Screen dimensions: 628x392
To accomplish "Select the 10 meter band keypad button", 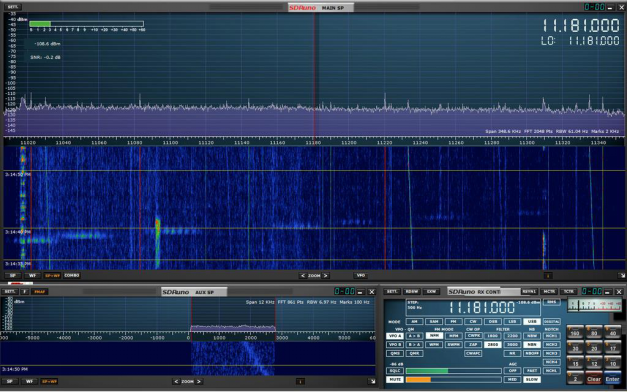I will click(x=613, y=363).
